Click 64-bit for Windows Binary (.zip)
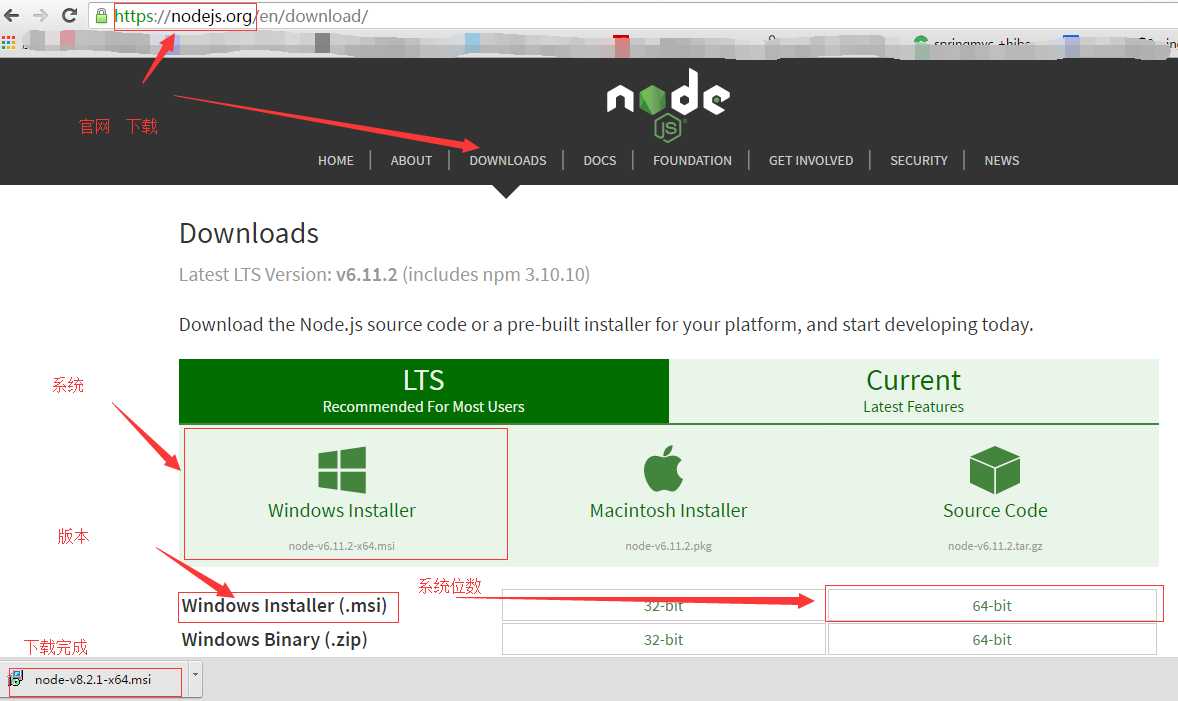 [992, 639]
